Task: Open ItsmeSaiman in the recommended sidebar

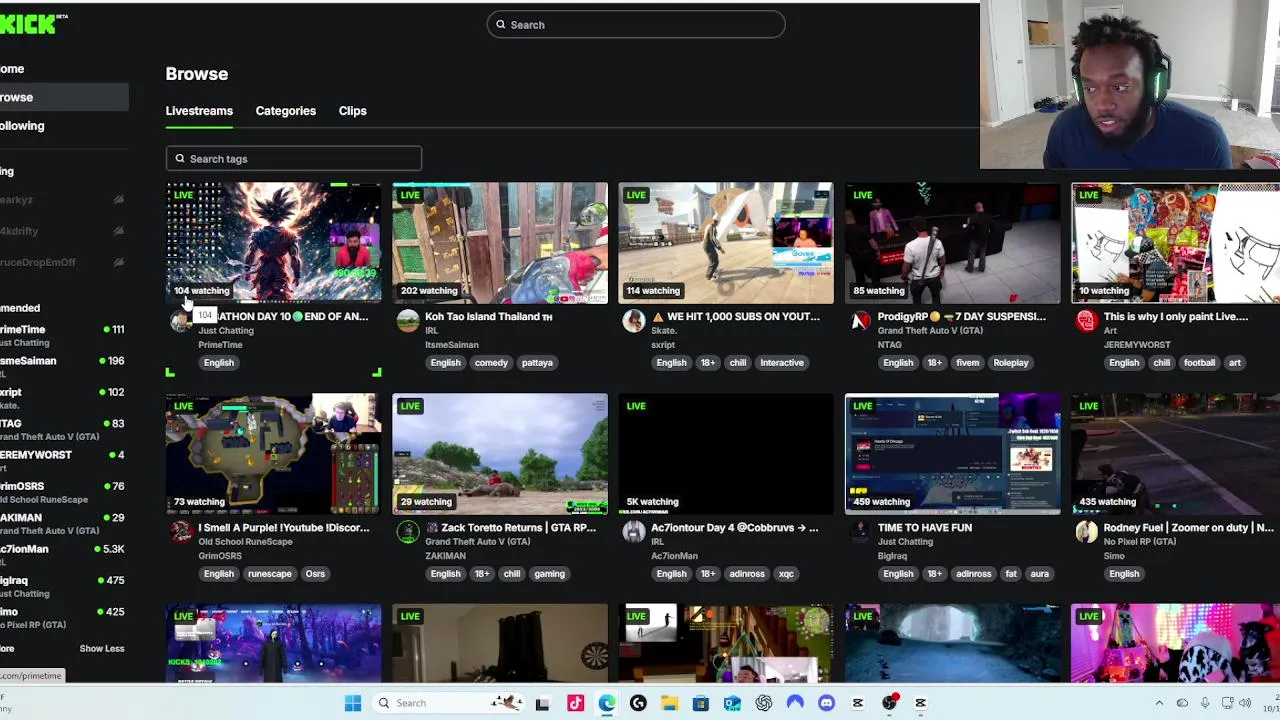Action: tap(62, 365)
